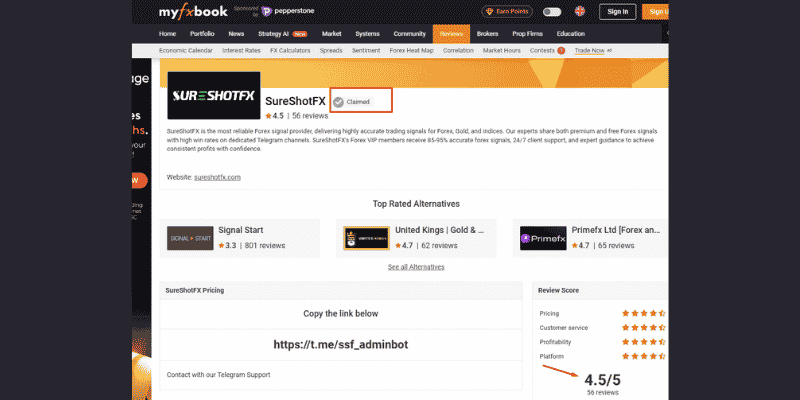Open the Community menu
The image size is (800, 400).
409,34
